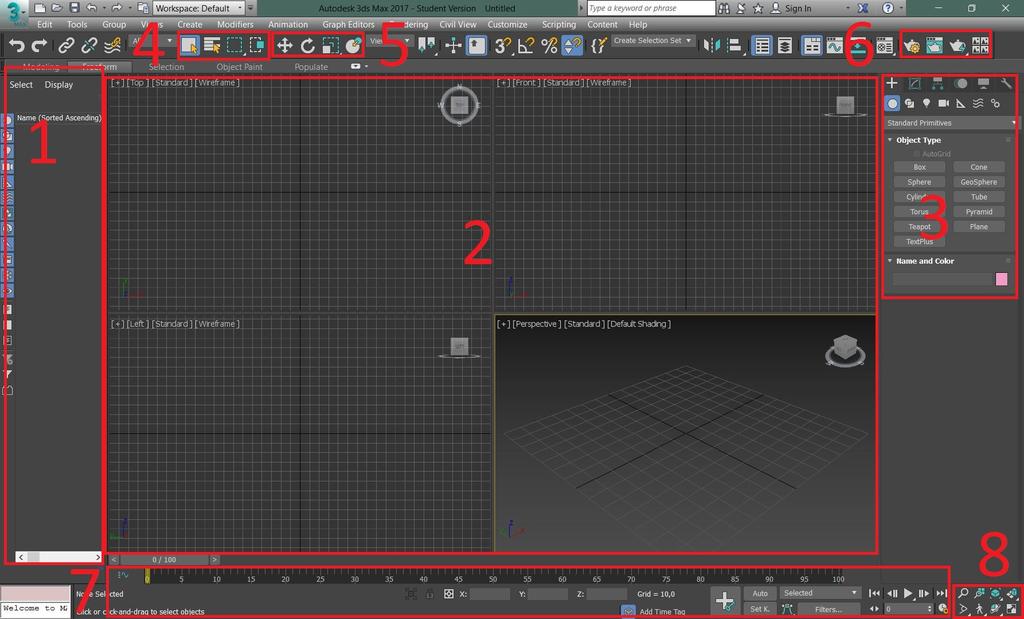Toggle Window/Crossing selection mode
Image resolution: width=1024 pixels, height=619 pixels.
point(257,45)
